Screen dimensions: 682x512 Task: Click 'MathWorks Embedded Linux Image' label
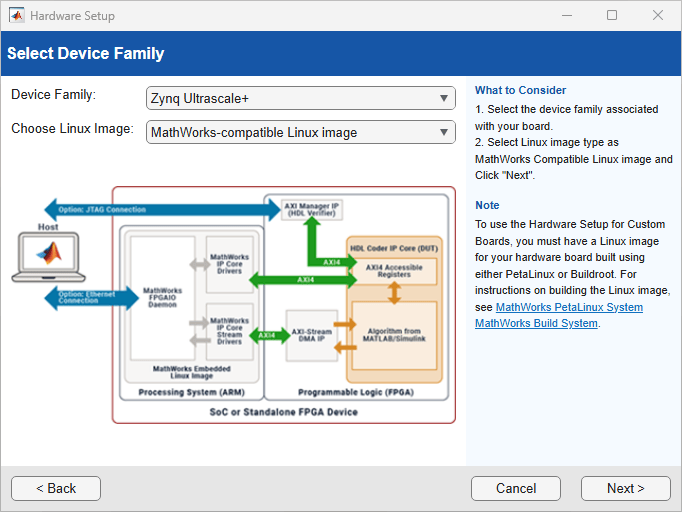191,372
